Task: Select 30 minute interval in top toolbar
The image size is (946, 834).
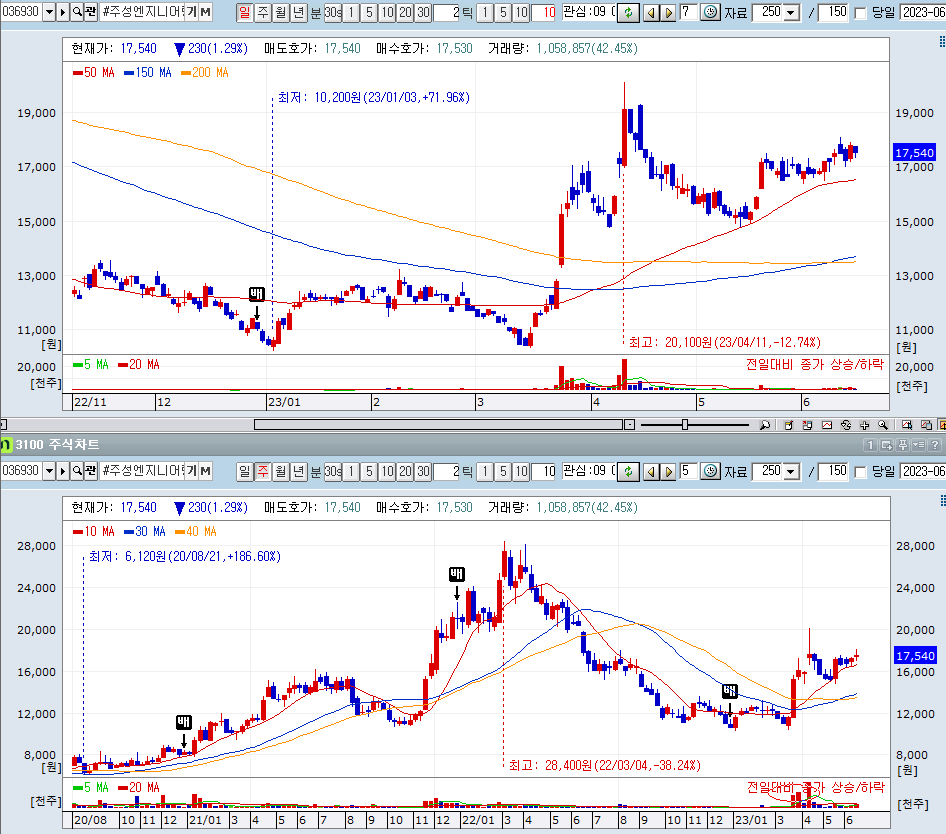Action: coord(423,13)
